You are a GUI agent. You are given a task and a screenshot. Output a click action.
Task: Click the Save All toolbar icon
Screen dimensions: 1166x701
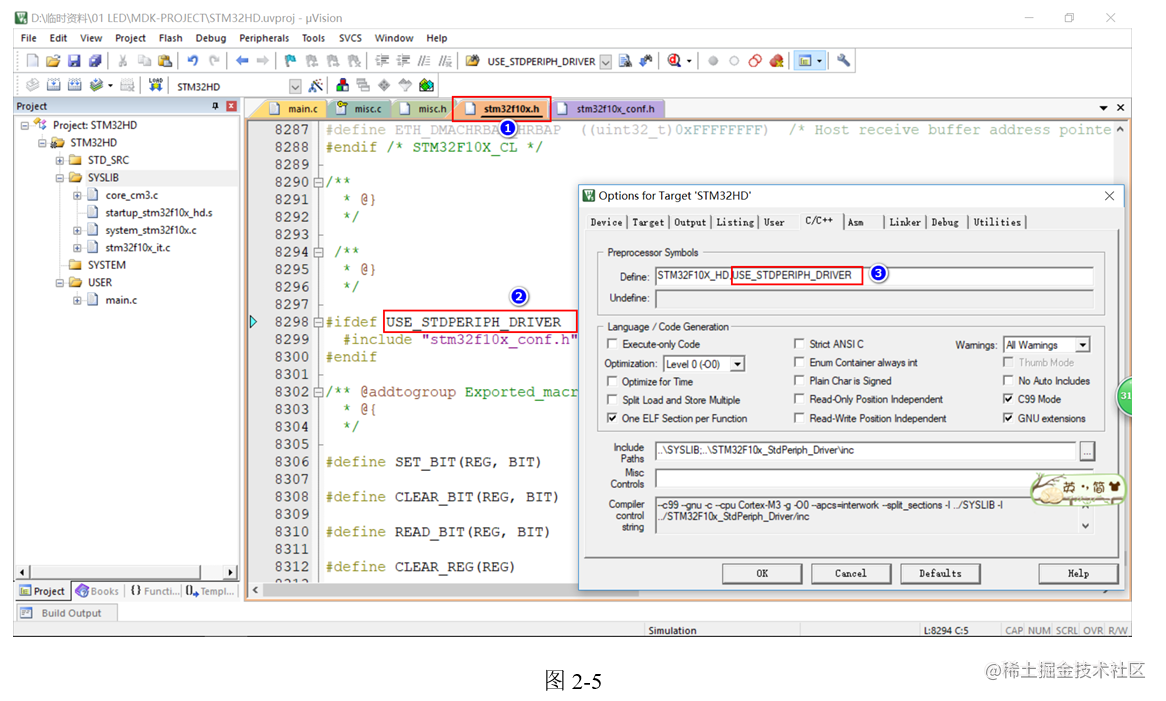(95, 61)
